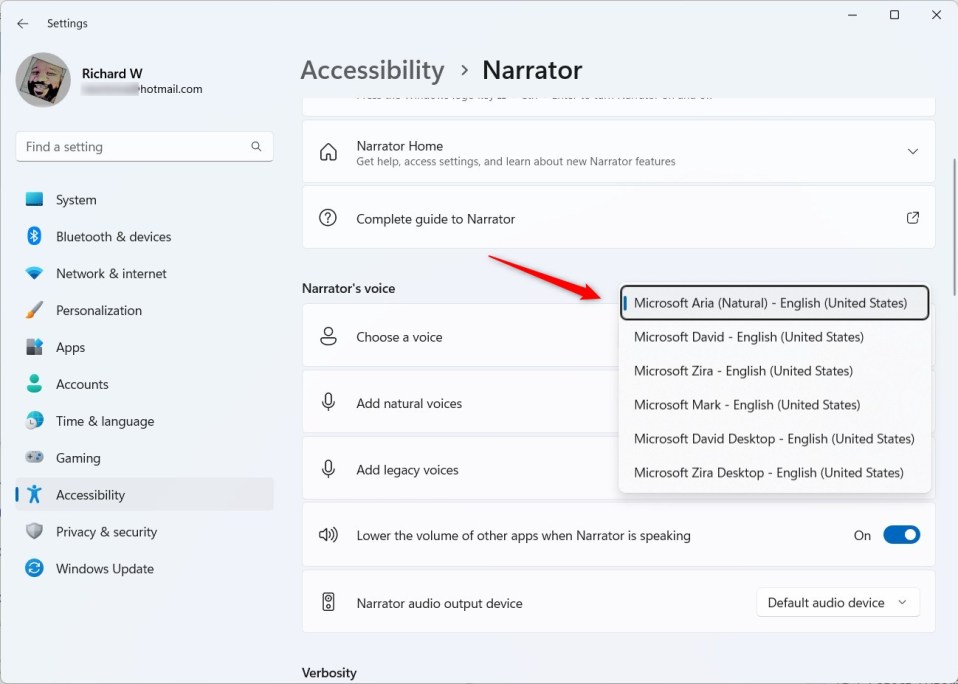Minimize the Settings window
Image resolution: width=958 pixels, height=684 pixels.
(853, 15)
